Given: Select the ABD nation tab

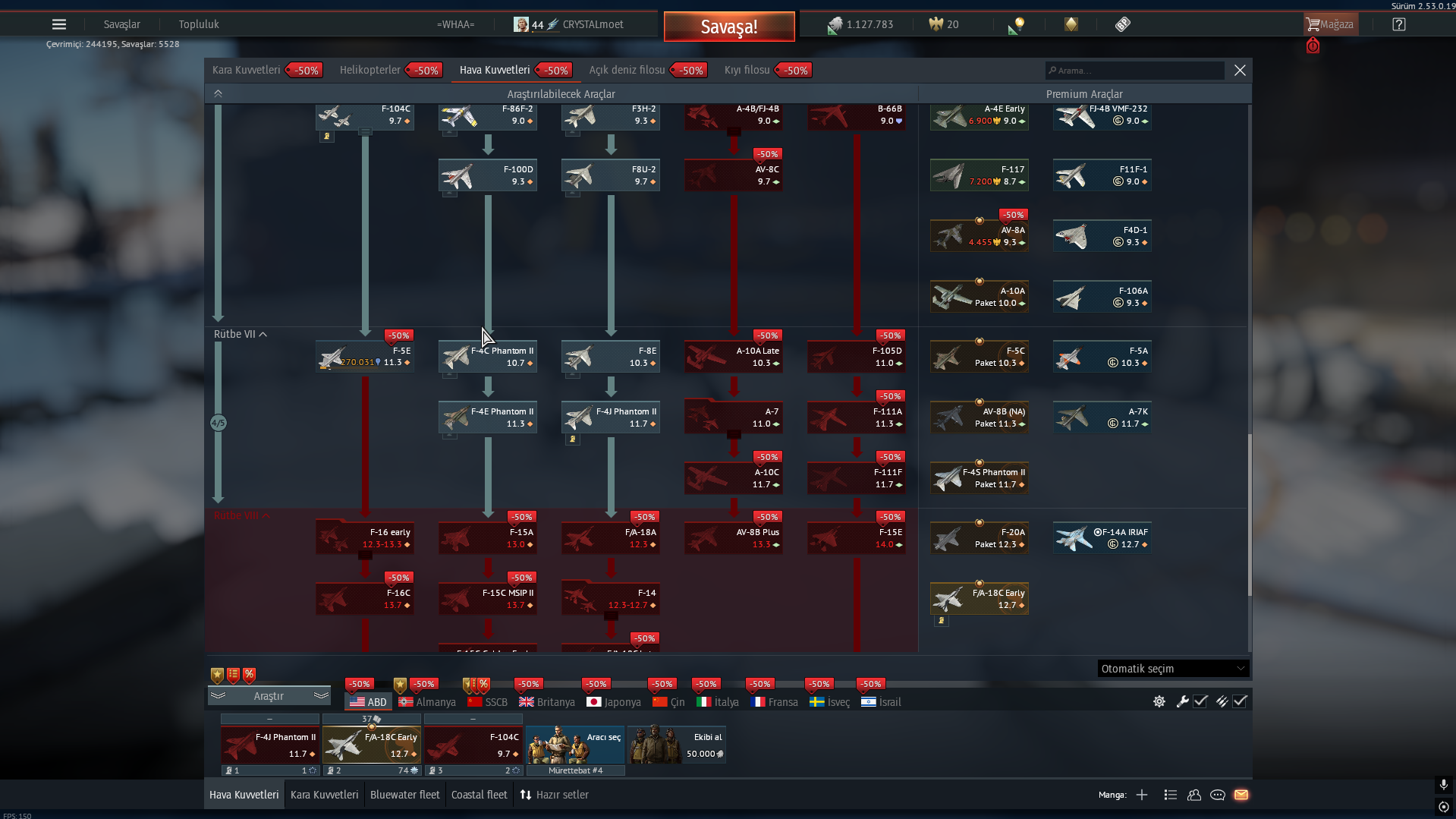Looking at the screenshot, I should pos(368,702).
